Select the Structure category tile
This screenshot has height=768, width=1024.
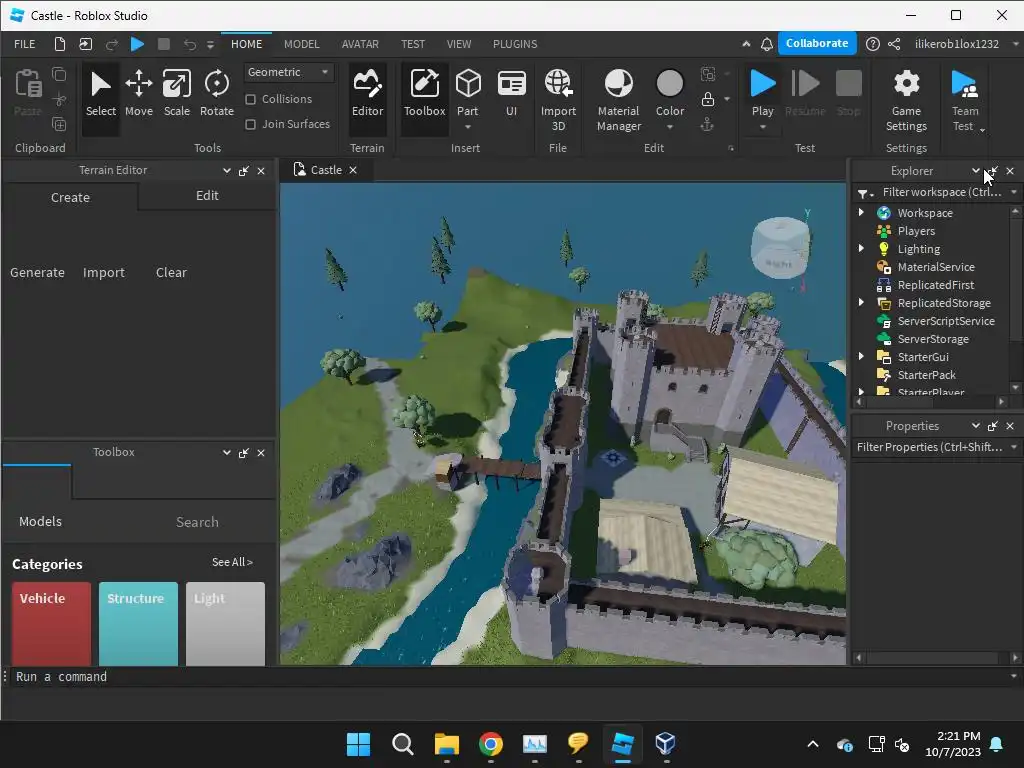[x=138, y=624]
